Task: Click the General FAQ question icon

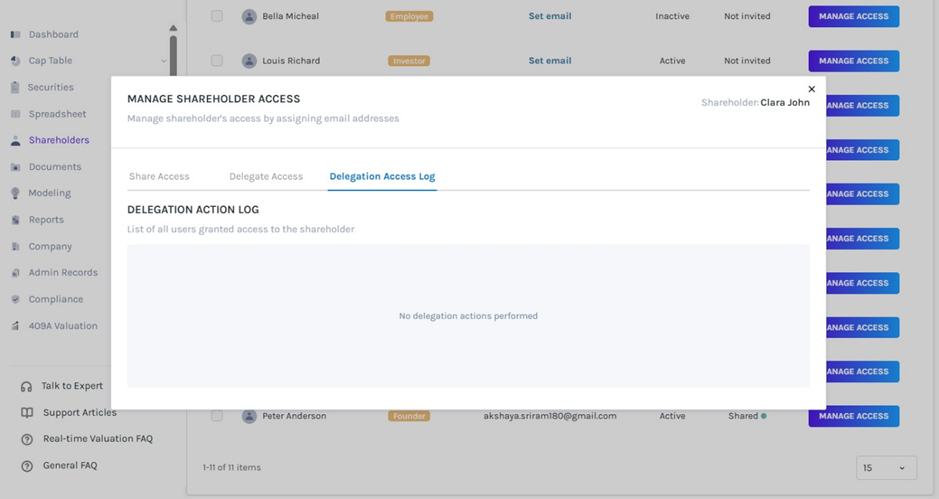Action: click(x=27, y=465)
